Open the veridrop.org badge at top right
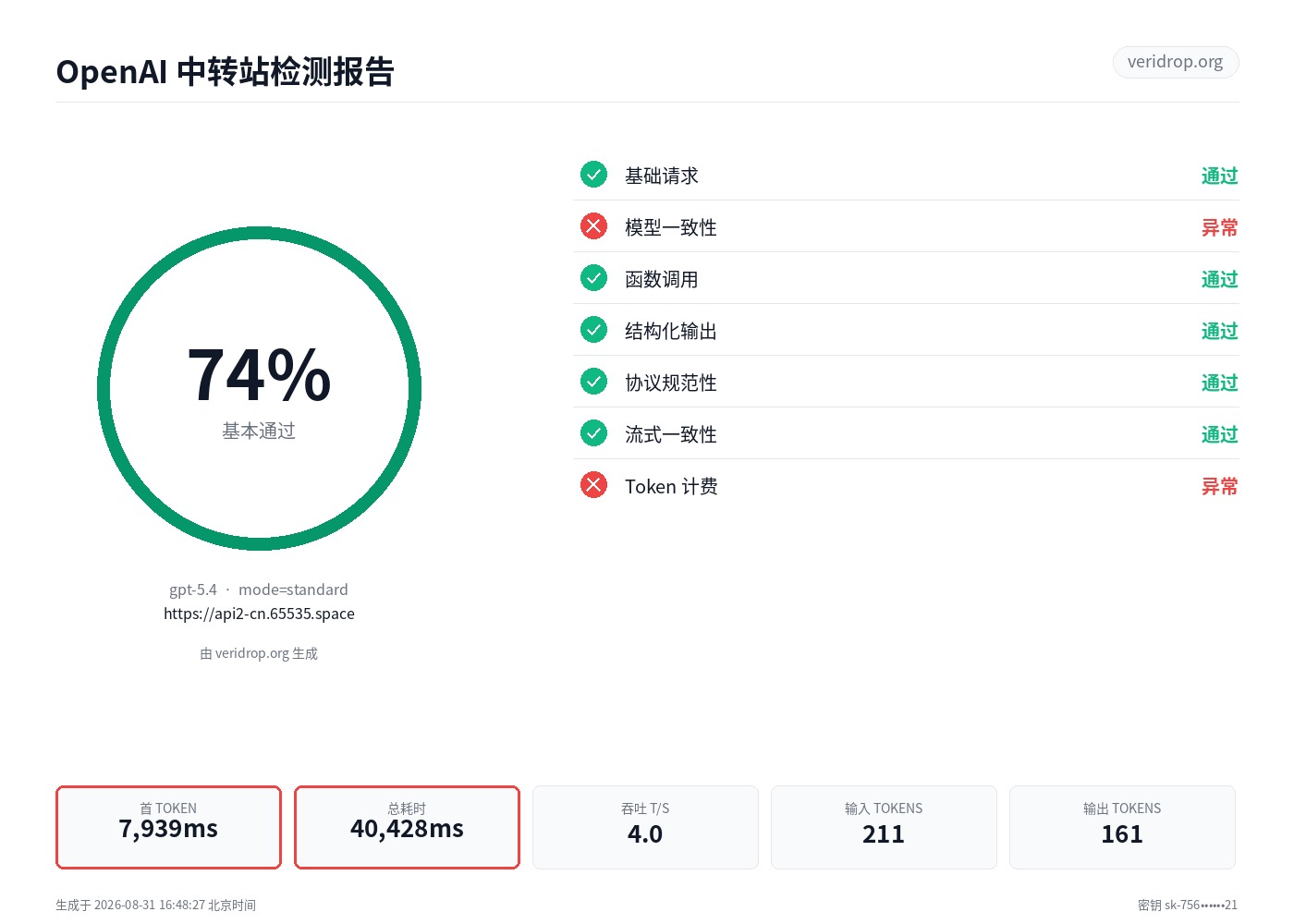1294x924 pixels. (x=1175, y=62)
